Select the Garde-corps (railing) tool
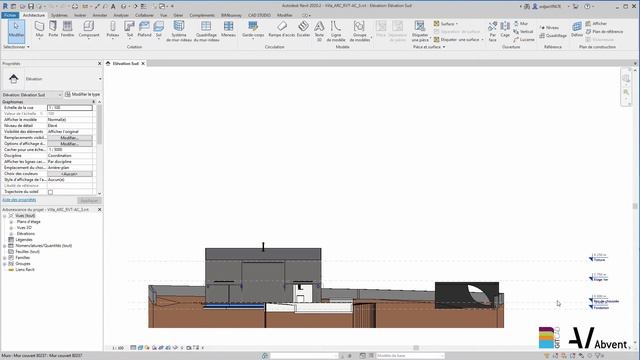Image resolution: width=640 pixels, height=360 pixels. pyautogui.click(x=253, y=29)
